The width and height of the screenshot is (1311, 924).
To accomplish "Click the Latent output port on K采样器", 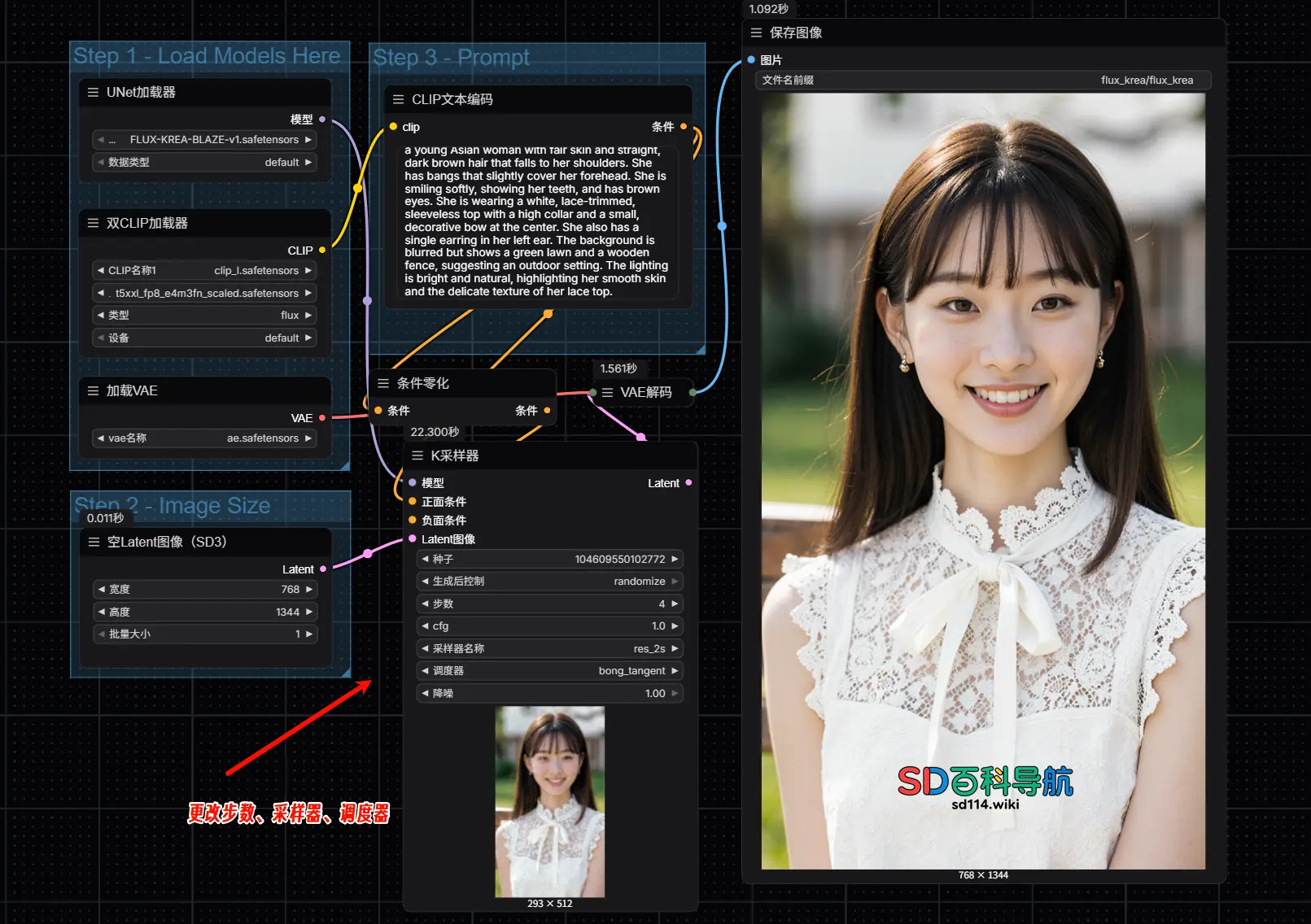I will click(x=688, y=483).
